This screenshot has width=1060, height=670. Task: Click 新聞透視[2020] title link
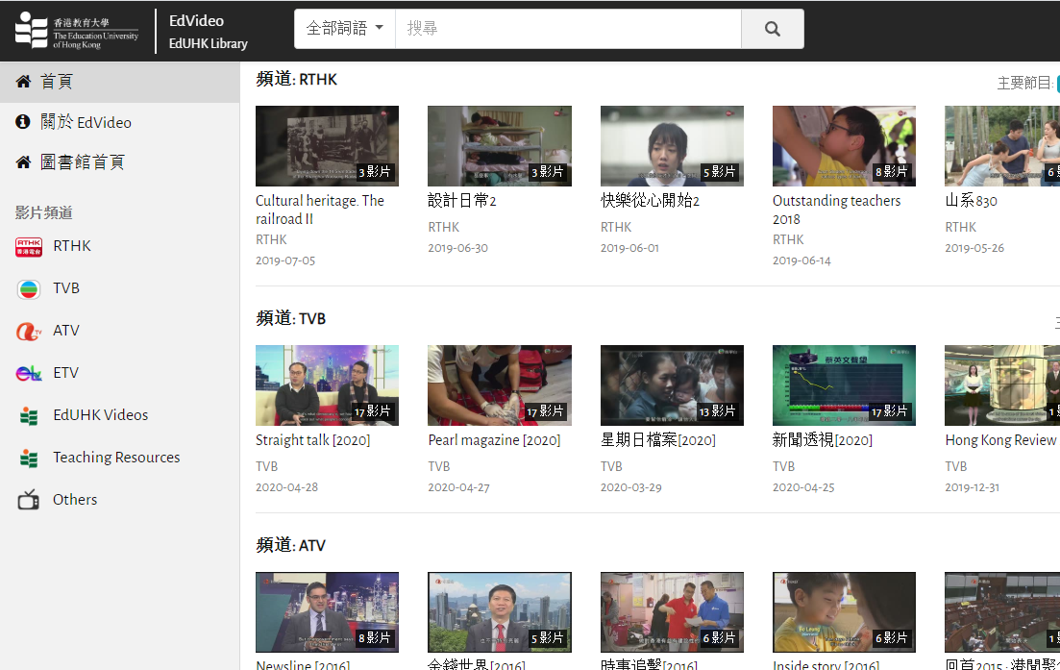tap(823, 440)
